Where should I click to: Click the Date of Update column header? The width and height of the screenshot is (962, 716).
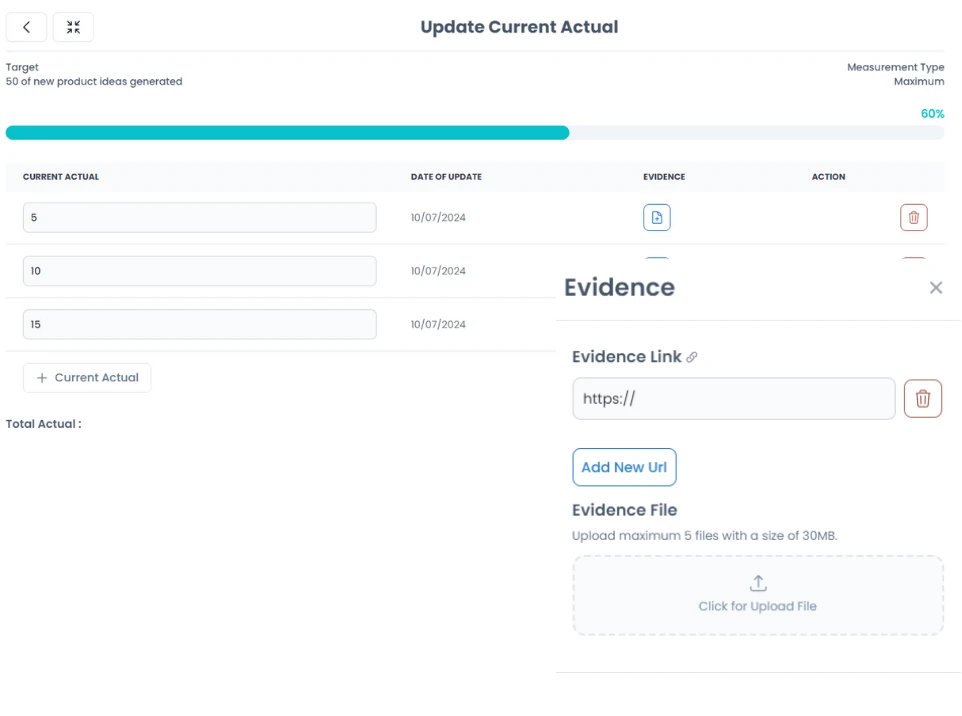tap(446, 177)
